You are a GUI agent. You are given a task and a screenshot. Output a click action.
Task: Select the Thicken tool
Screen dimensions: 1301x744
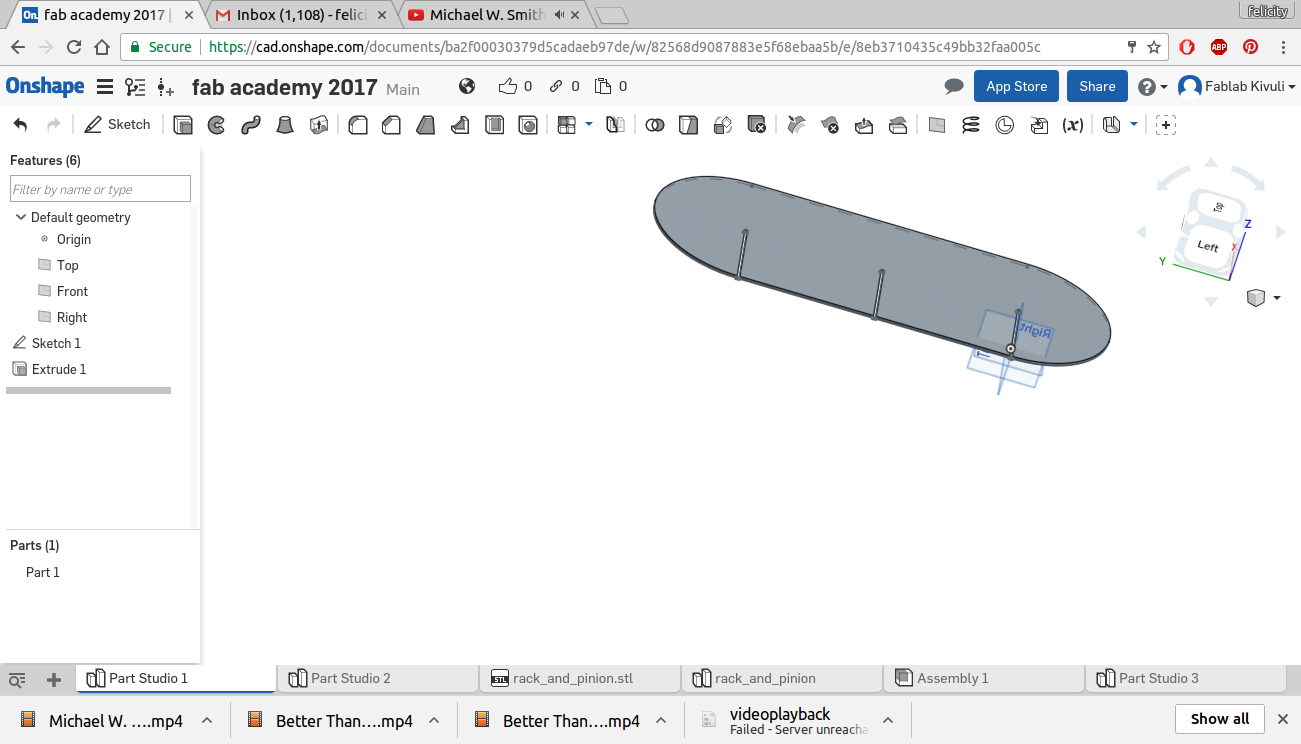pos(319,125)
